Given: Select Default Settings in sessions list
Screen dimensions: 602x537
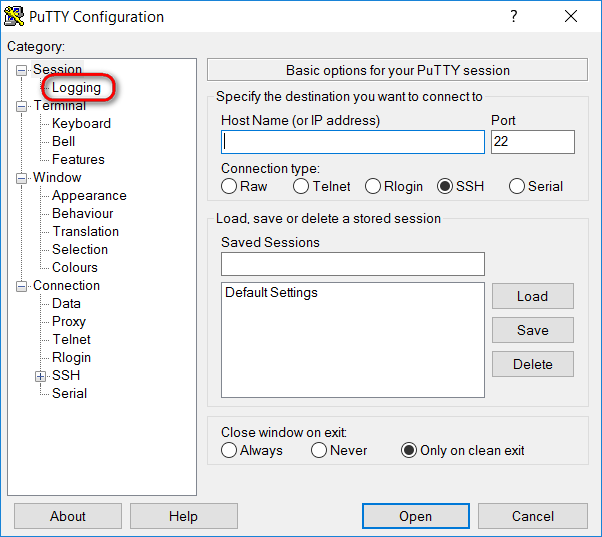Looking at the screenshot, I should coord(271,293).
